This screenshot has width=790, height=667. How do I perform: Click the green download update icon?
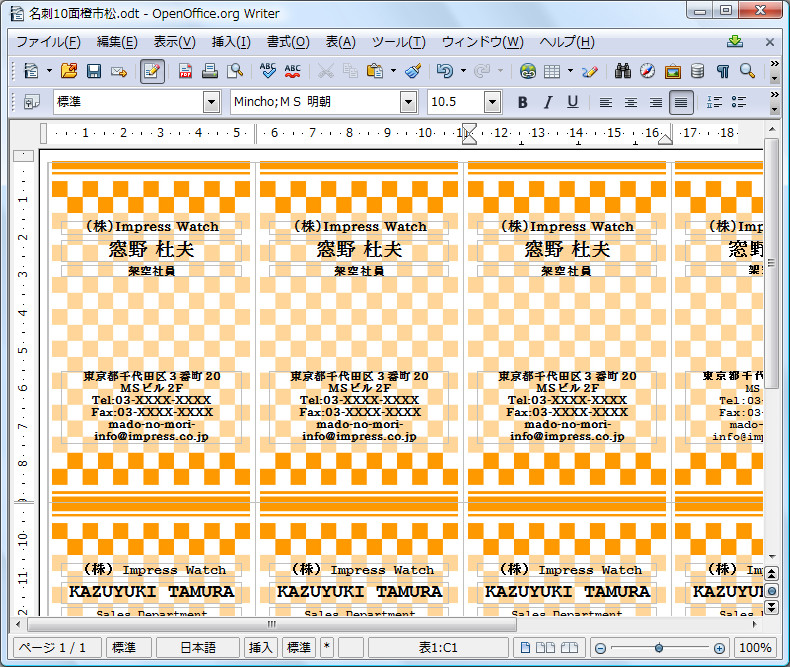tap(735, 42)
